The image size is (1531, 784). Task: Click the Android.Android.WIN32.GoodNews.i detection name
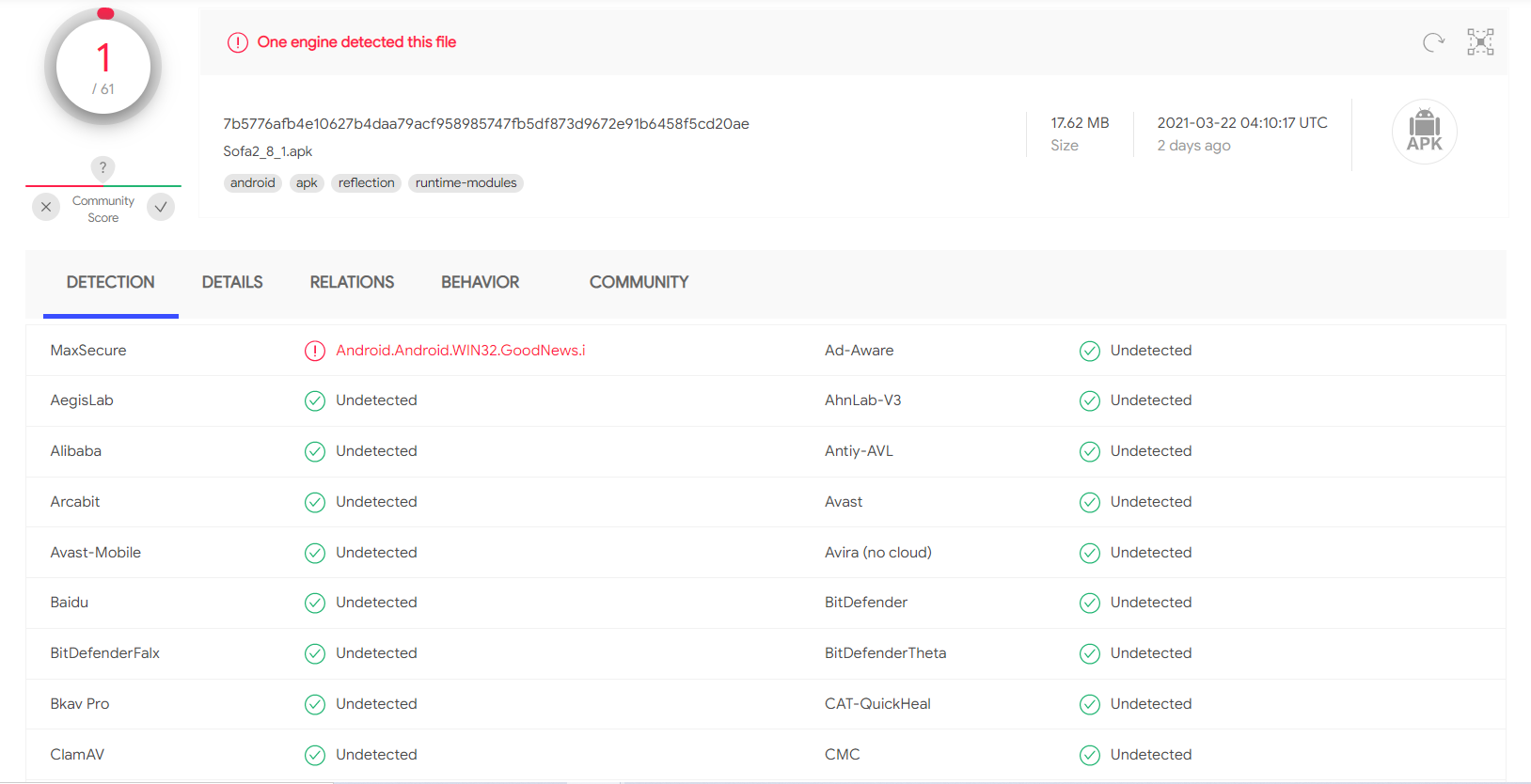coord(460,351)
